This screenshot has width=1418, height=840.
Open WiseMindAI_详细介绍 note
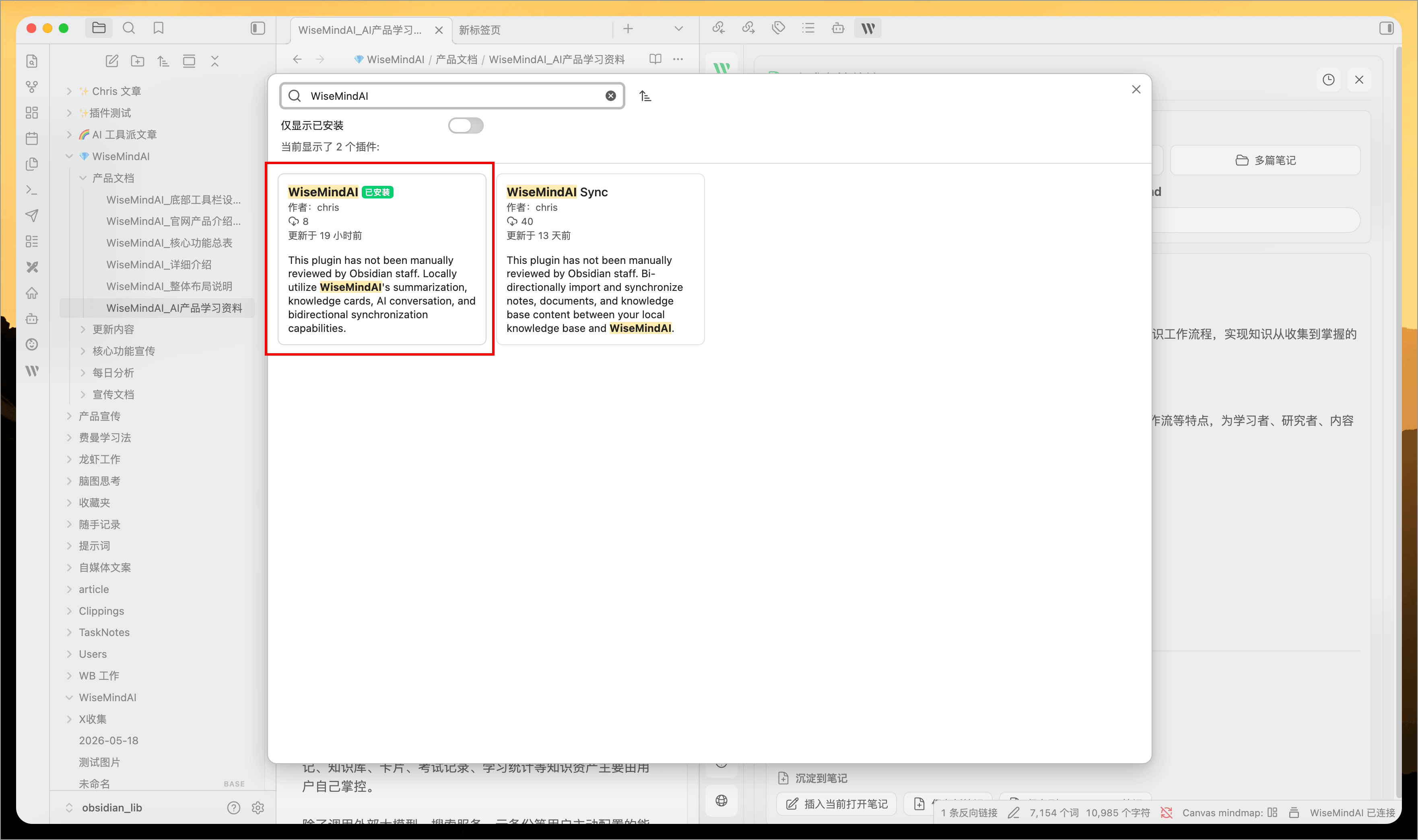pyautogui.click(x=159, y=264)
